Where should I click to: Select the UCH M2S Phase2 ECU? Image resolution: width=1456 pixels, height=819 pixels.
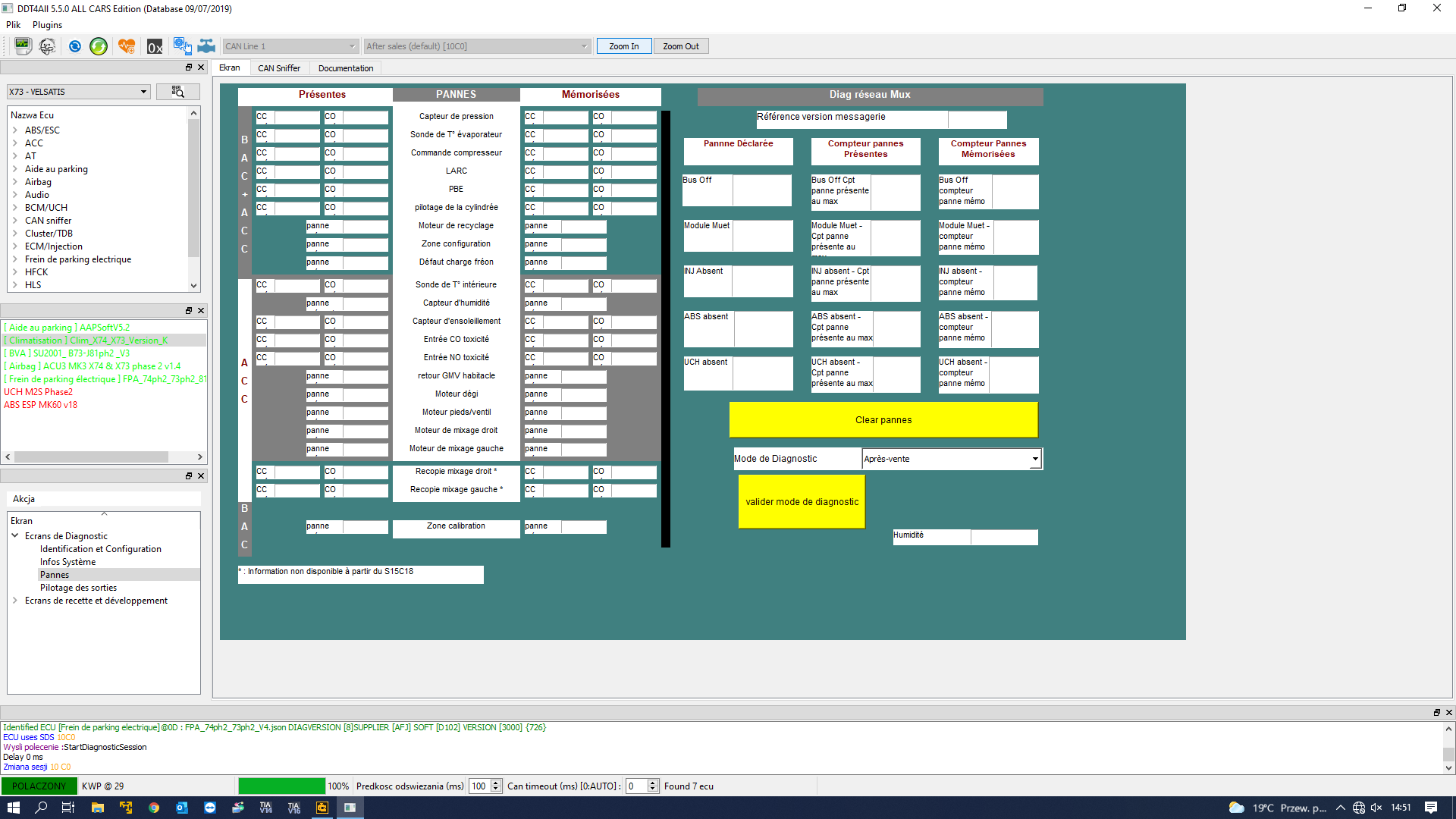[39, 392]
